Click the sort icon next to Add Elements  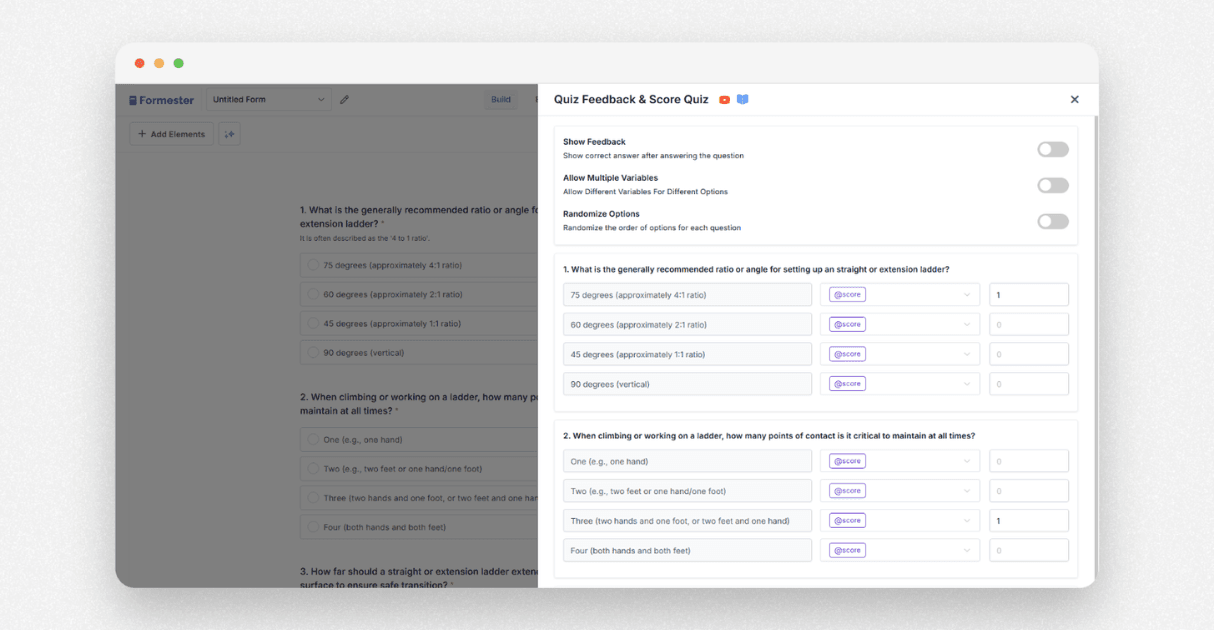[x=230, y=133]
